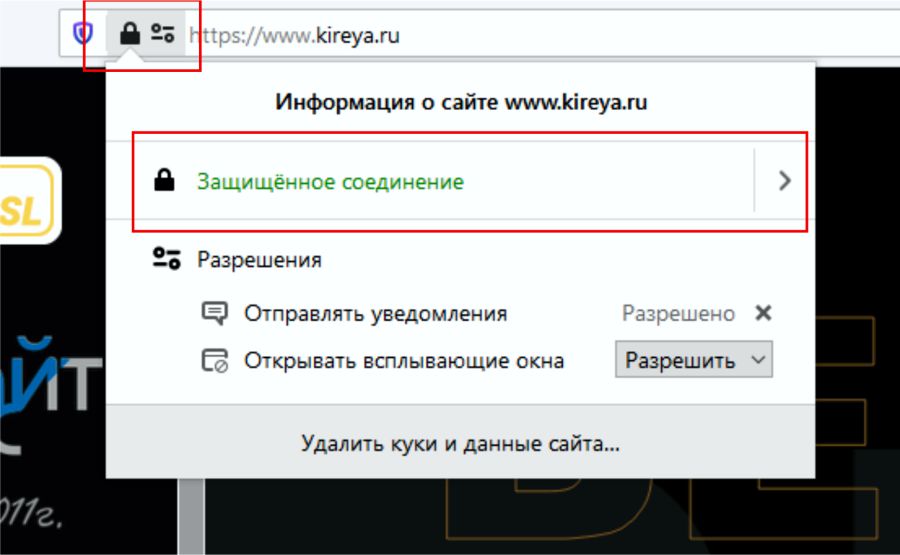The image size is (900, 555).
Task: Click Удалить куки и данные сайта
Action: click(x=460, y=443)
